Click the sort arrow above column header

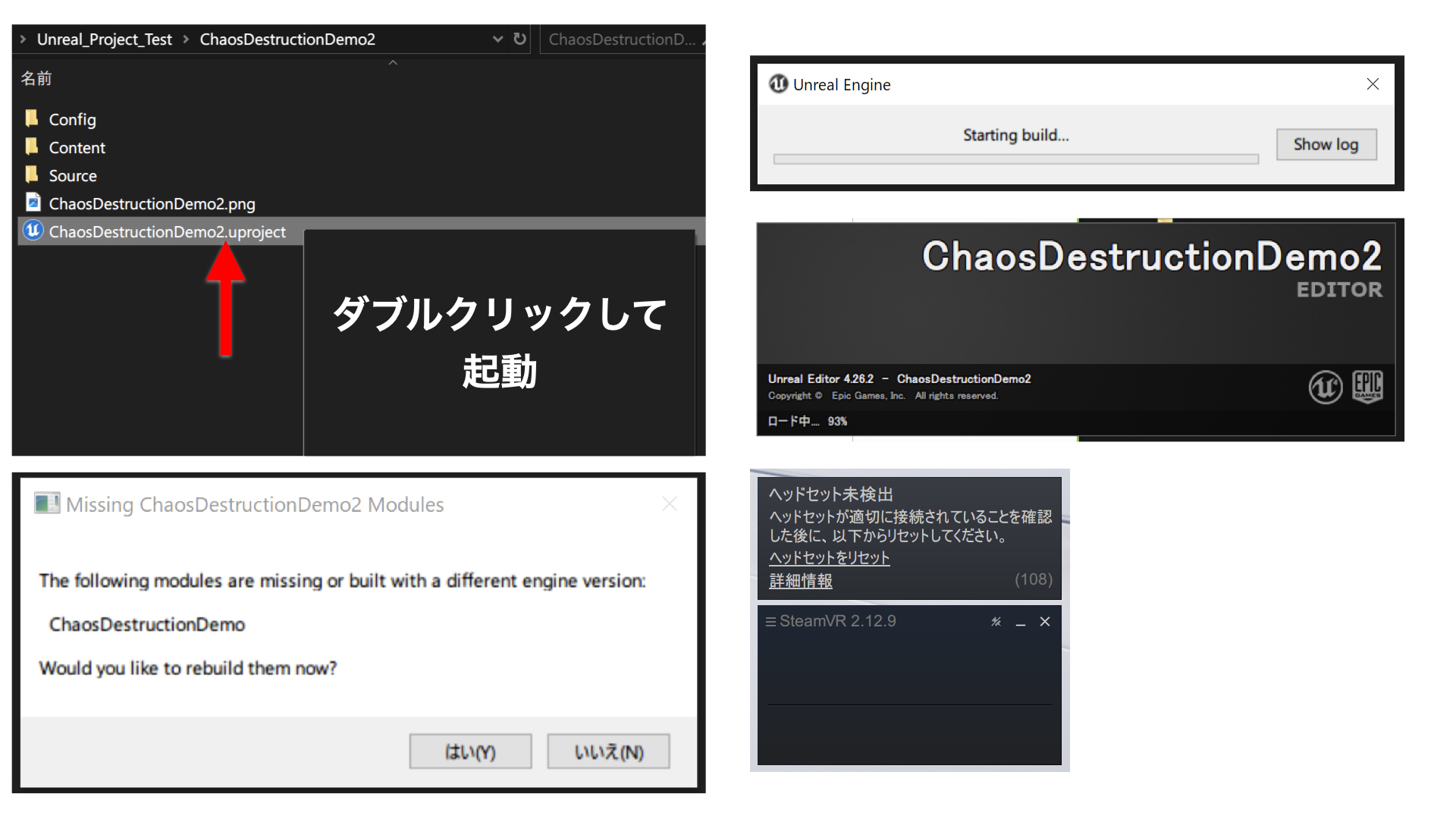(x=393, y=63)
